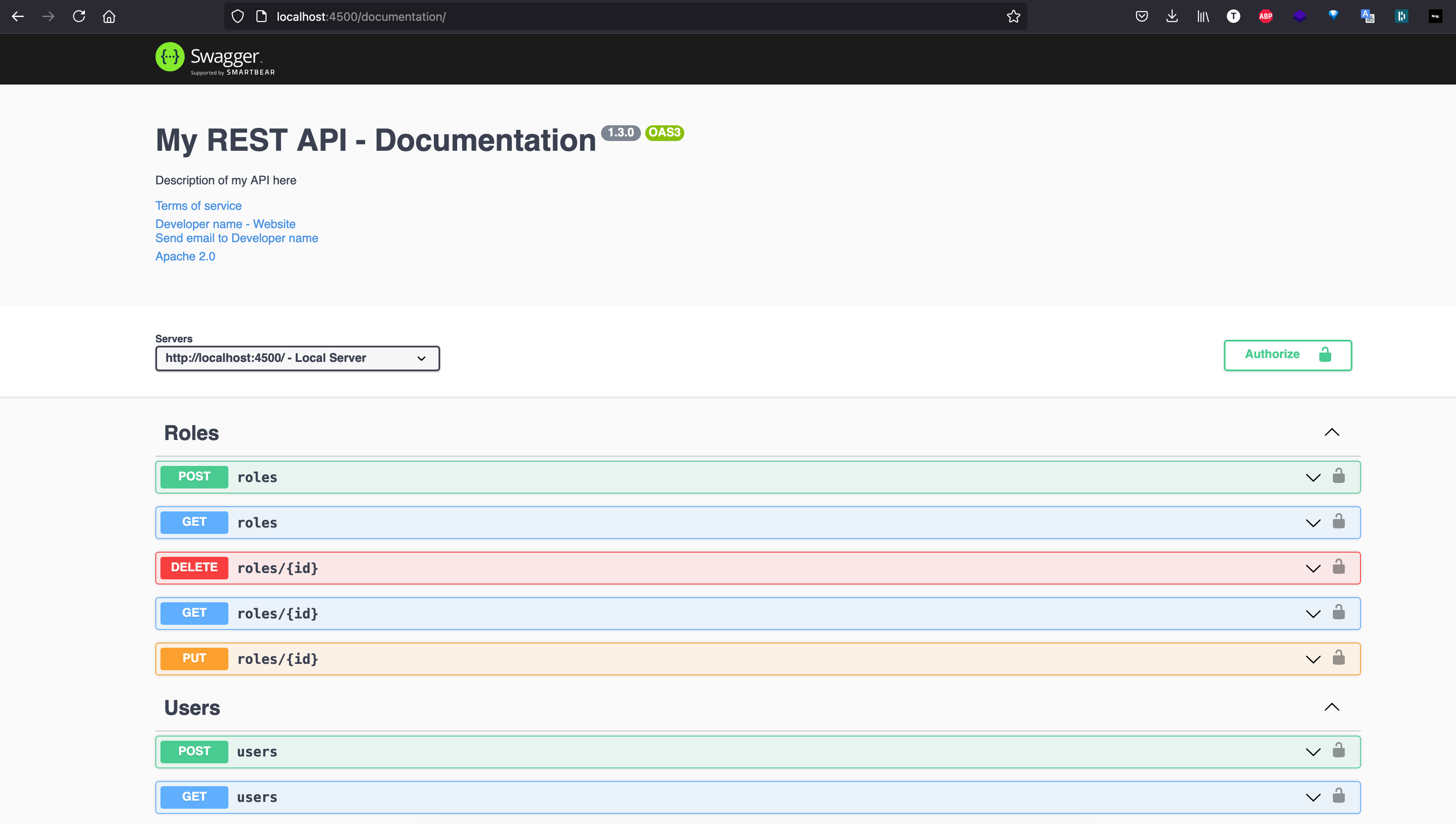The width and height of the screenshot is (1456, 824).
Task: Select the Roles section heading
Action: click(x=191, y=432)
